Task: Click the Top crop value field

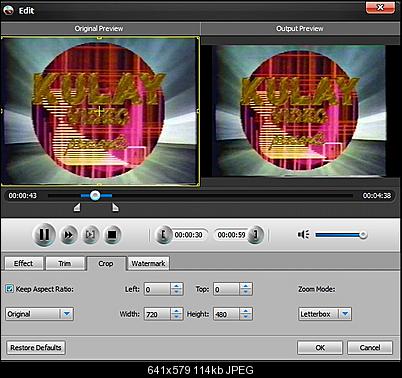Action: point(226,289)
